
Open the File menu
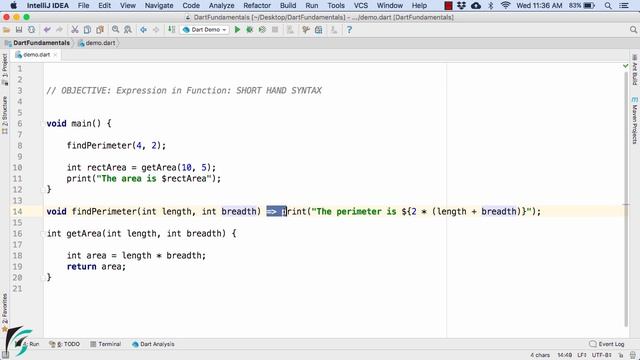pyautogui.click(x=83, y=5)
